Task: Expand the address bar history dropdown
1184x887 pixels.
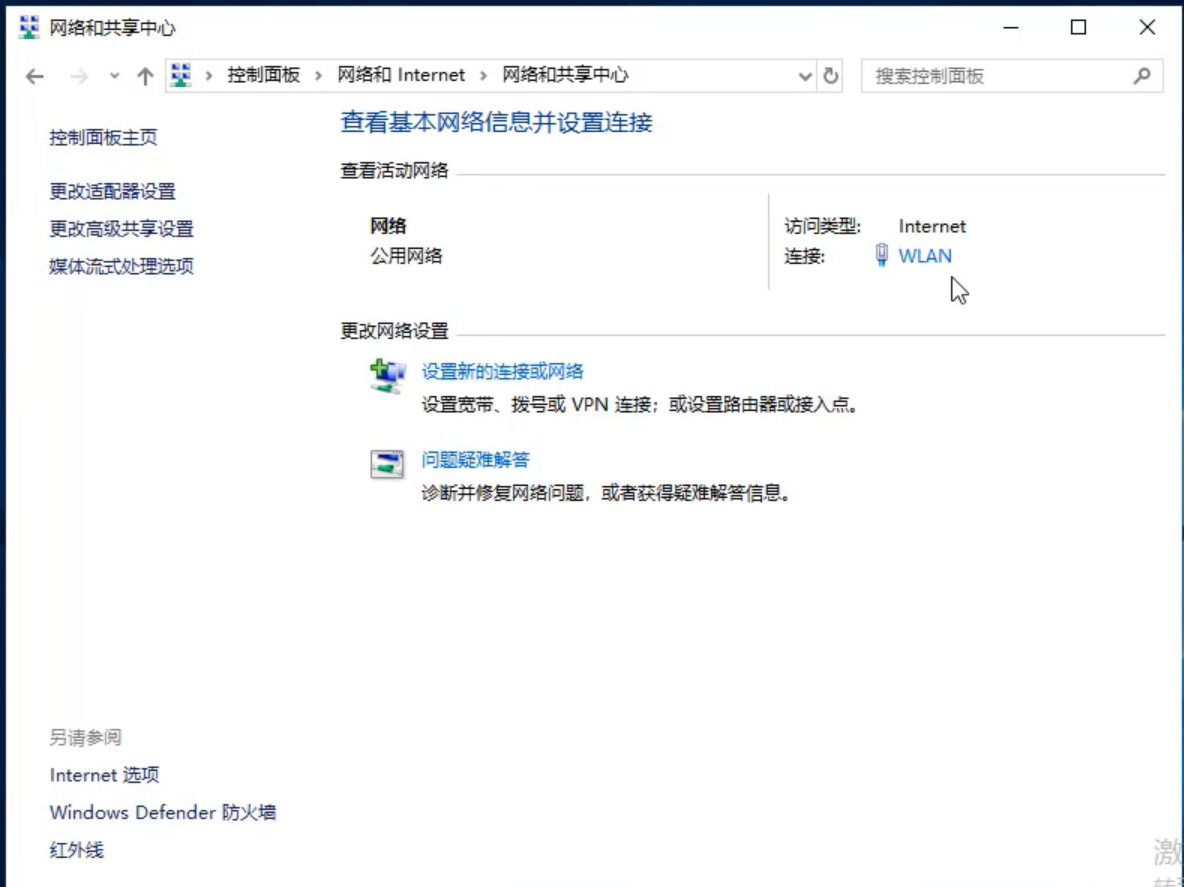Action: [x=805, y=76]
